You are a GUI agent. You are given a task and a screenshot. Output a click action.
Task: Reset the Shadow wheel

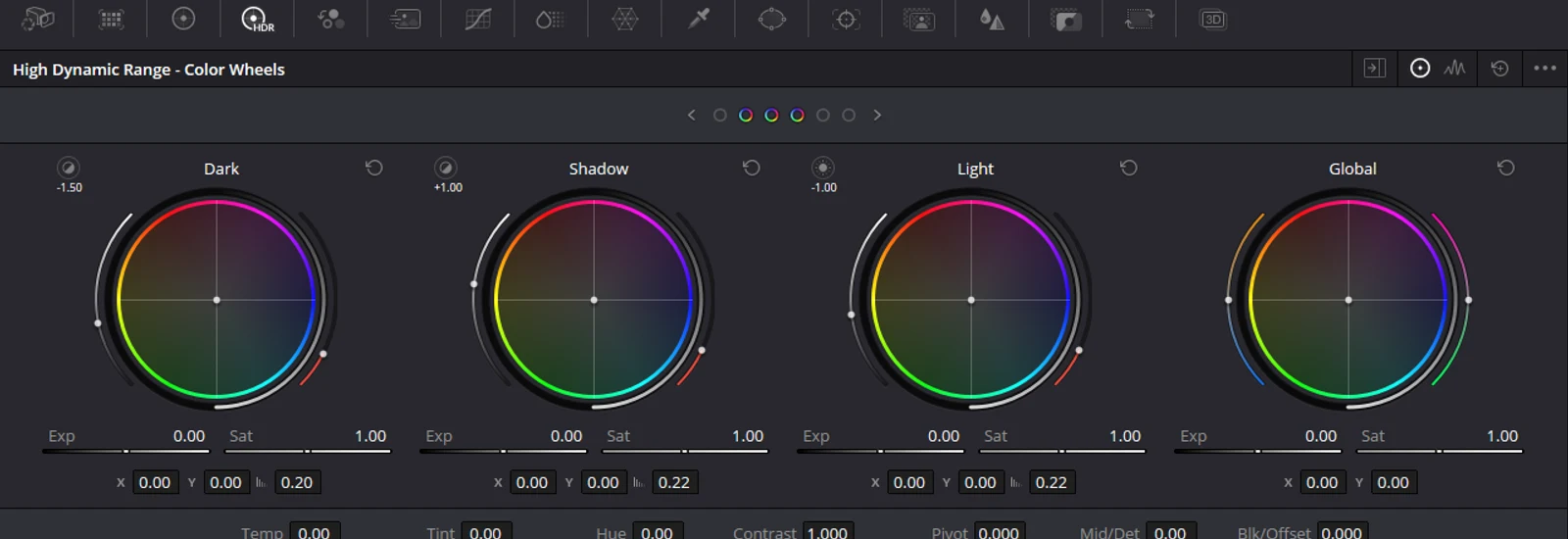pos(752,168)
